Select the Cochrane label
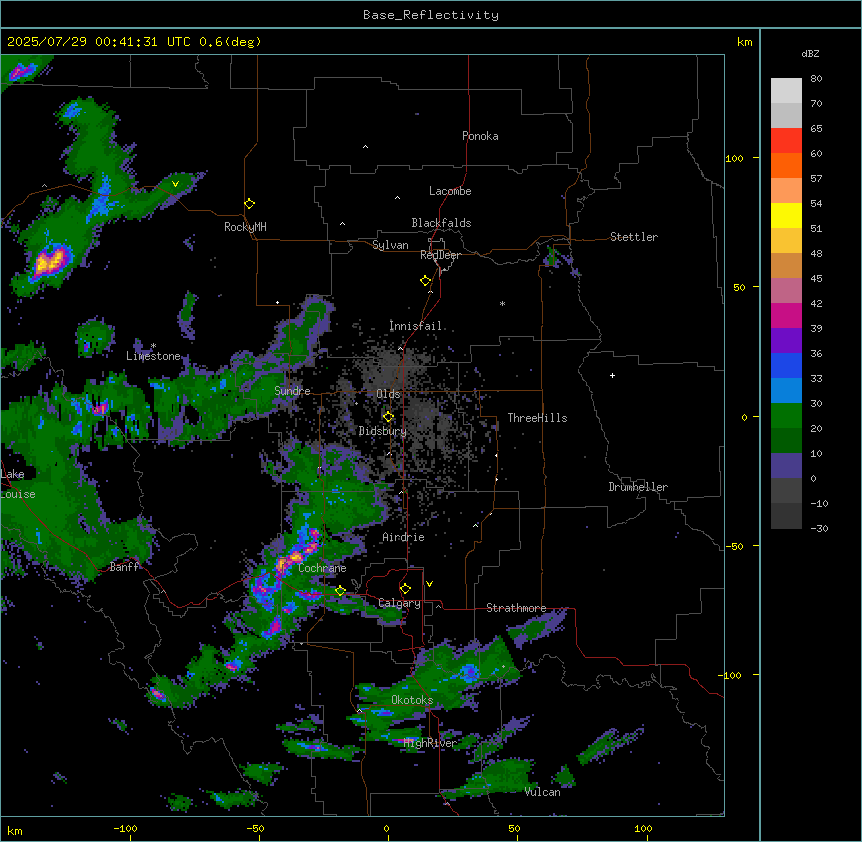862x842 pixels. [322, 568]
